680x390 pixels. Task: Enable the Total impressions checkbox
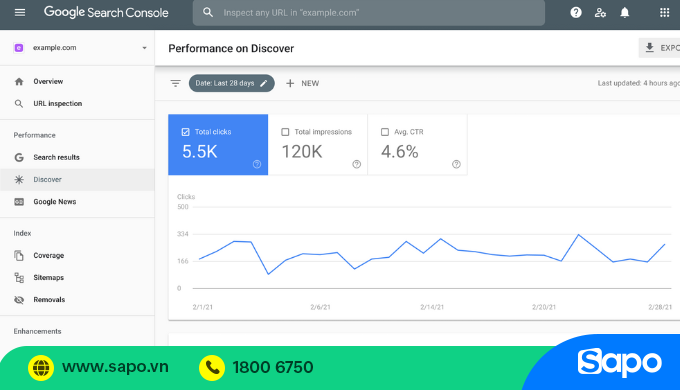(285, 132)
